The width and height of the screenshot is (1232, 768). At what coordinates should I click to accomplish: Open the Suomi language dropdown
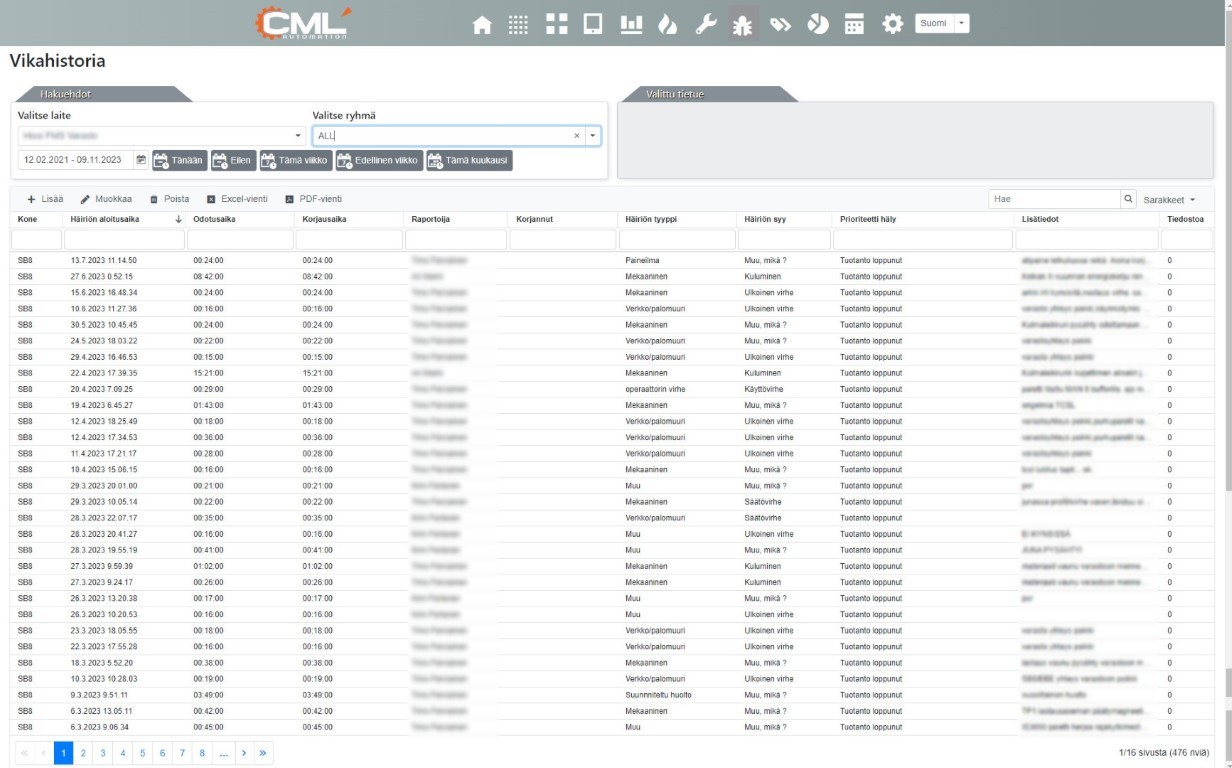coord(942,23)
